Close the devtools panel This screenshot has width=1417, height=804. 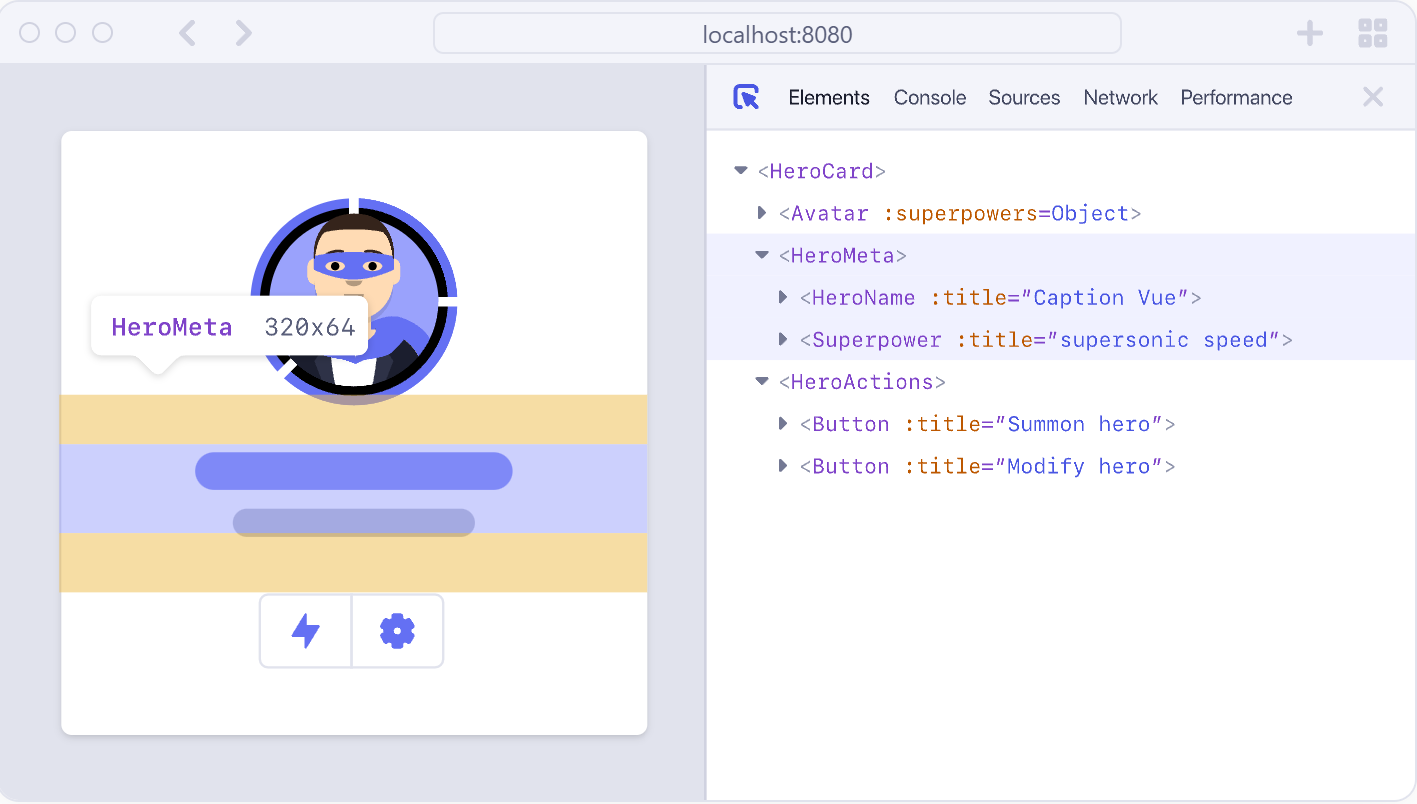coord(1372,97)
